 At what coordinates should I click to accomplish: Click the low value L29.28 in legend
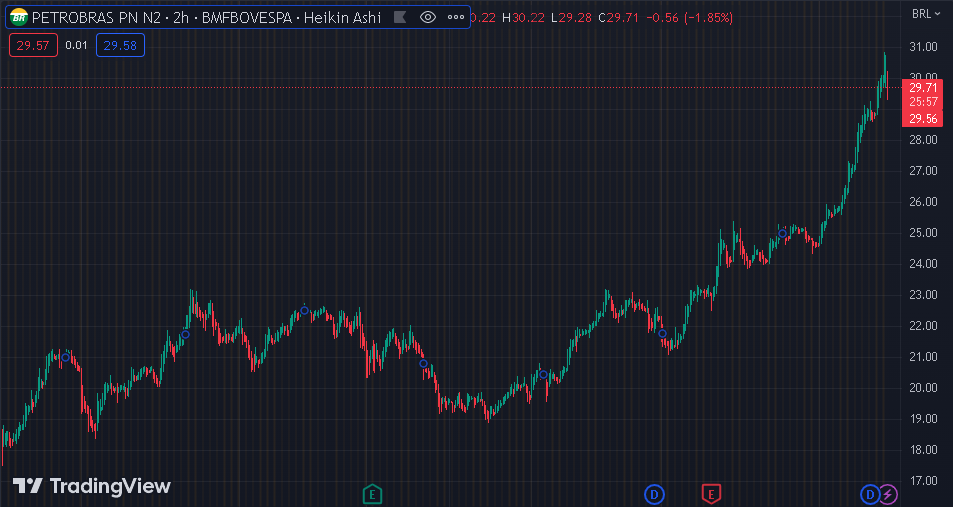tap(571, 18)
